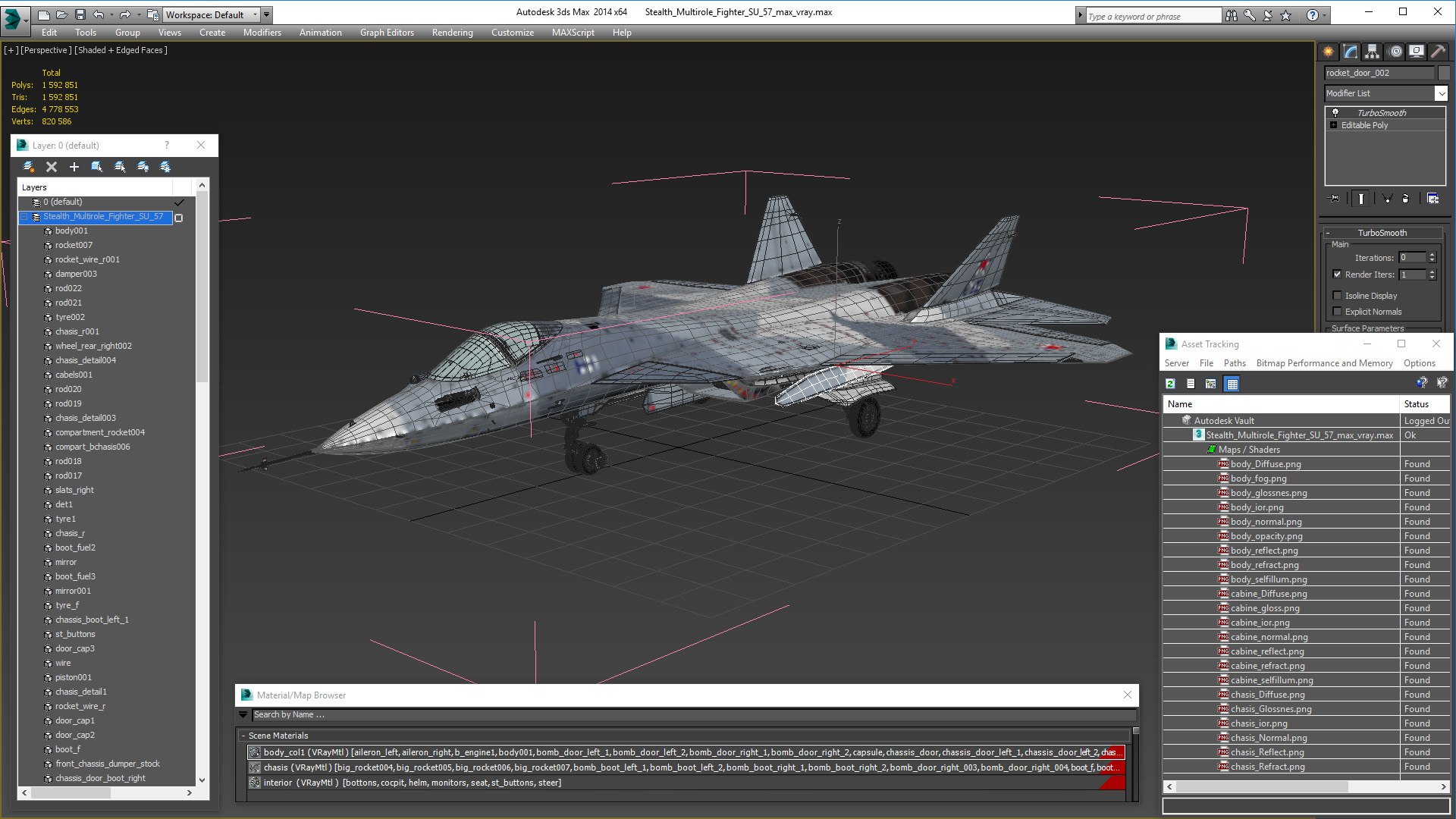Open Bitmap Performance and Memory menu in Asset Tracking
This screenshot has height=819, width=1456.
pos(1324,363)
